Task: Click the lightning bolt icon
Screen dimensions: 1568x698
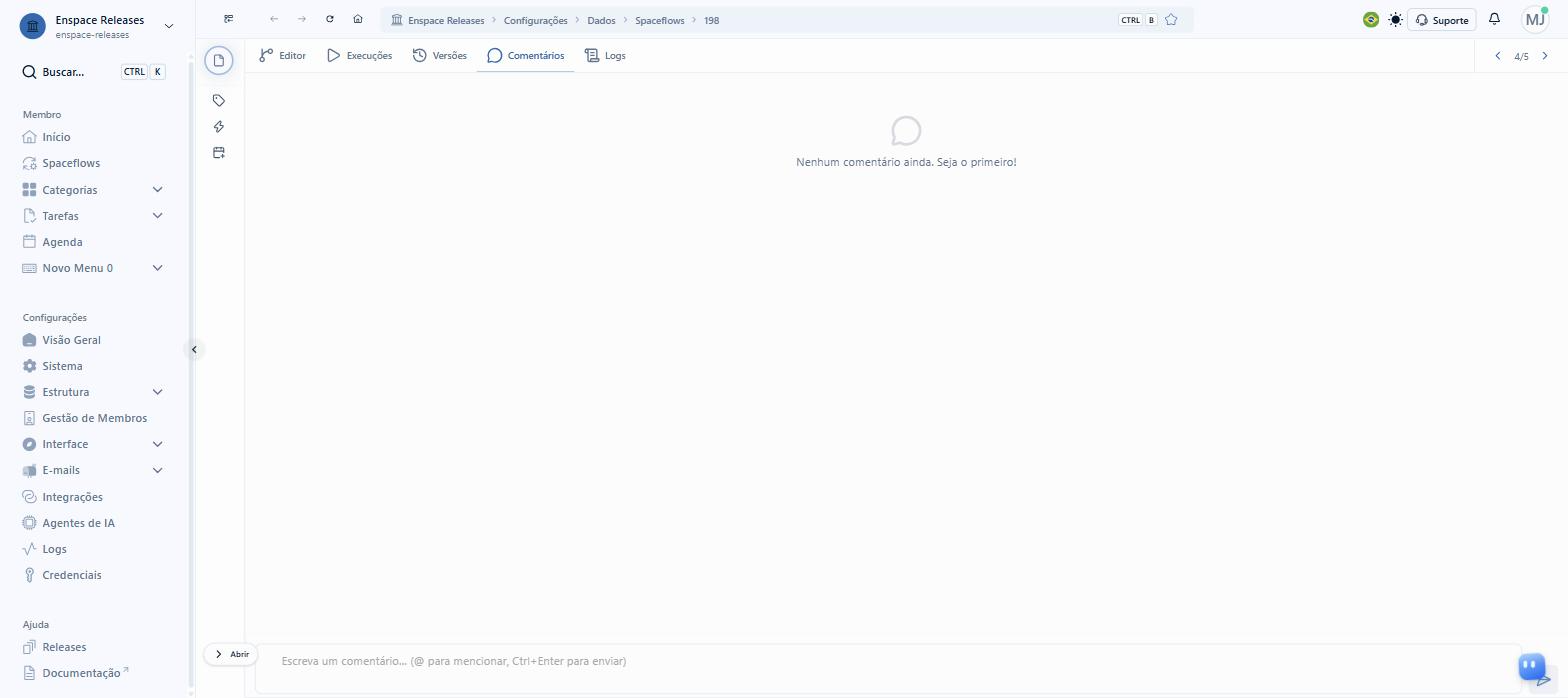Action: click(x=219, y=126)
